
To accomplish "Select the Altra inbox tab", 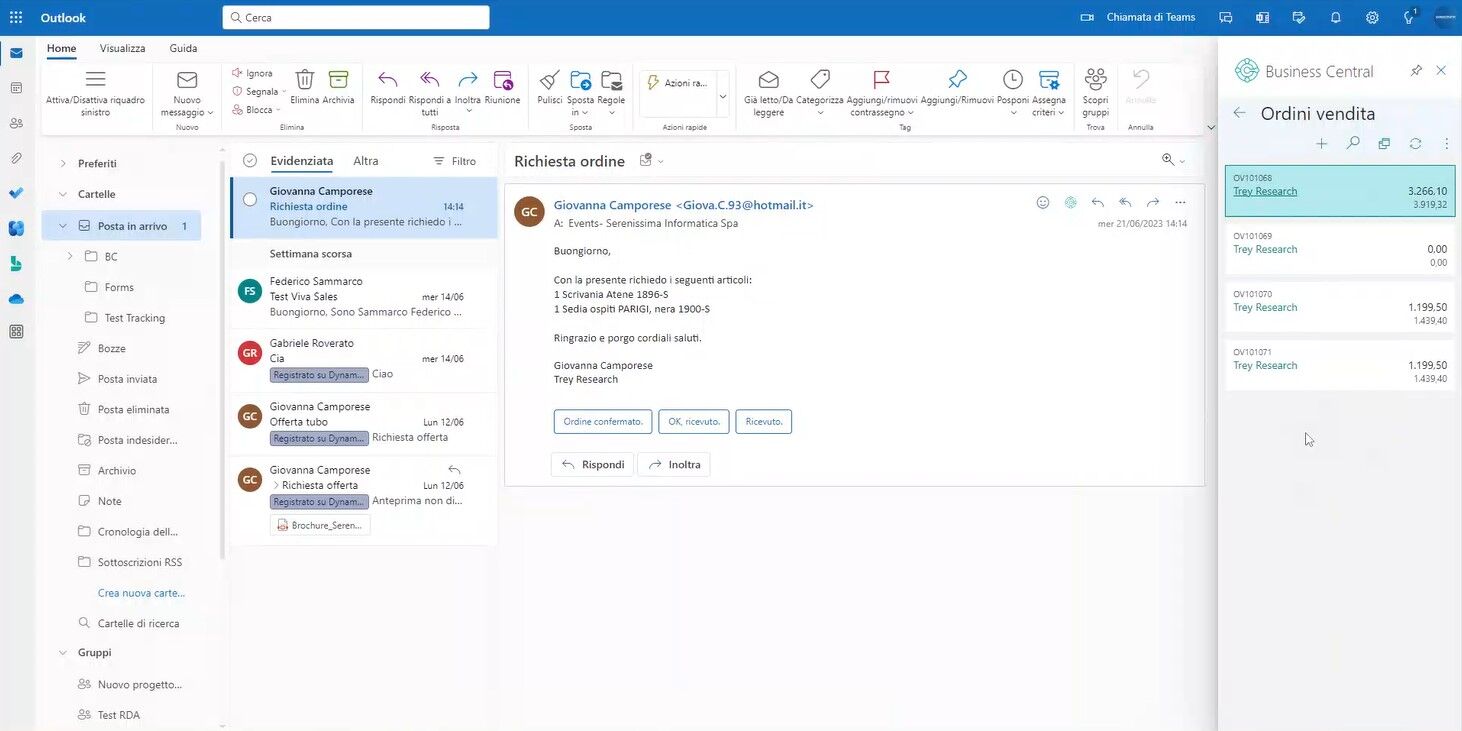I will coord(365,160).
